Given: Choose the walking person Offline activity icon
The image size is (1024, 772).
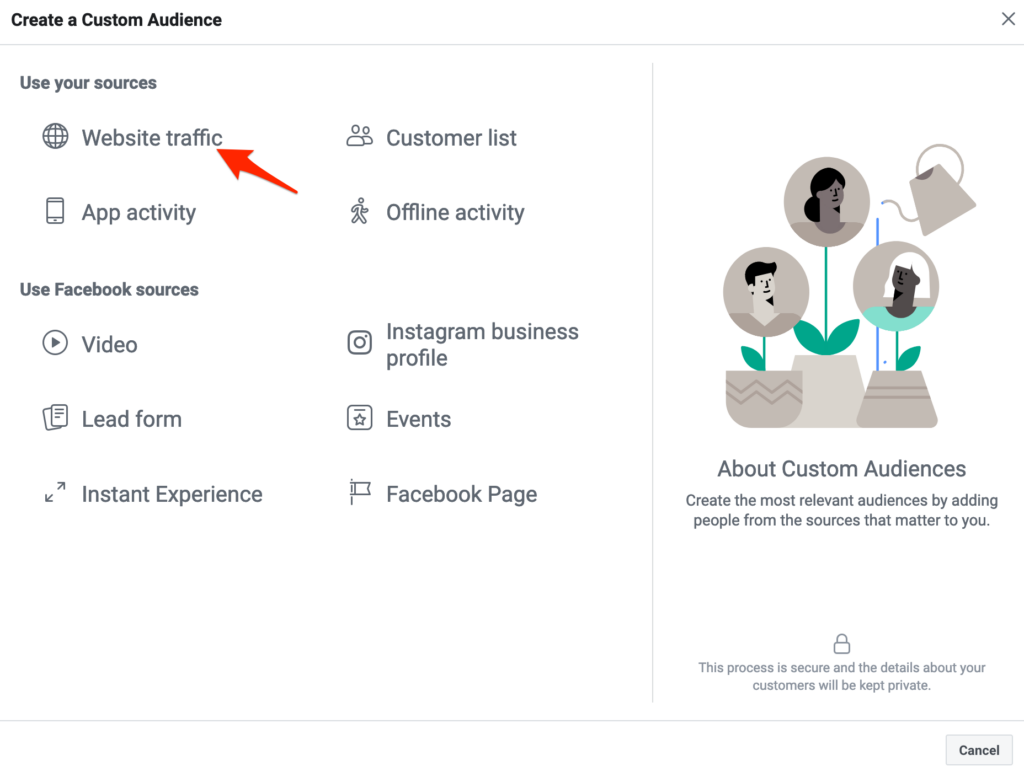Looking at the screenshot, I should pyautogui.click(x=359, y=211).
